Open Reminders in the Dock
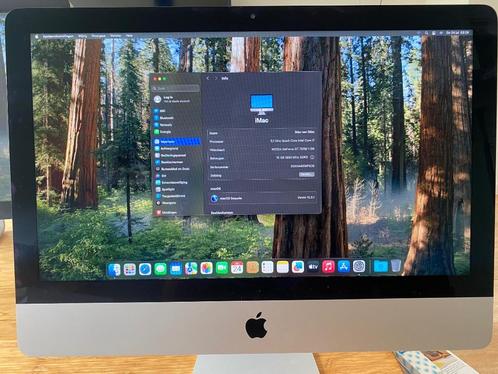498x374 pixels. pos(267,267)
